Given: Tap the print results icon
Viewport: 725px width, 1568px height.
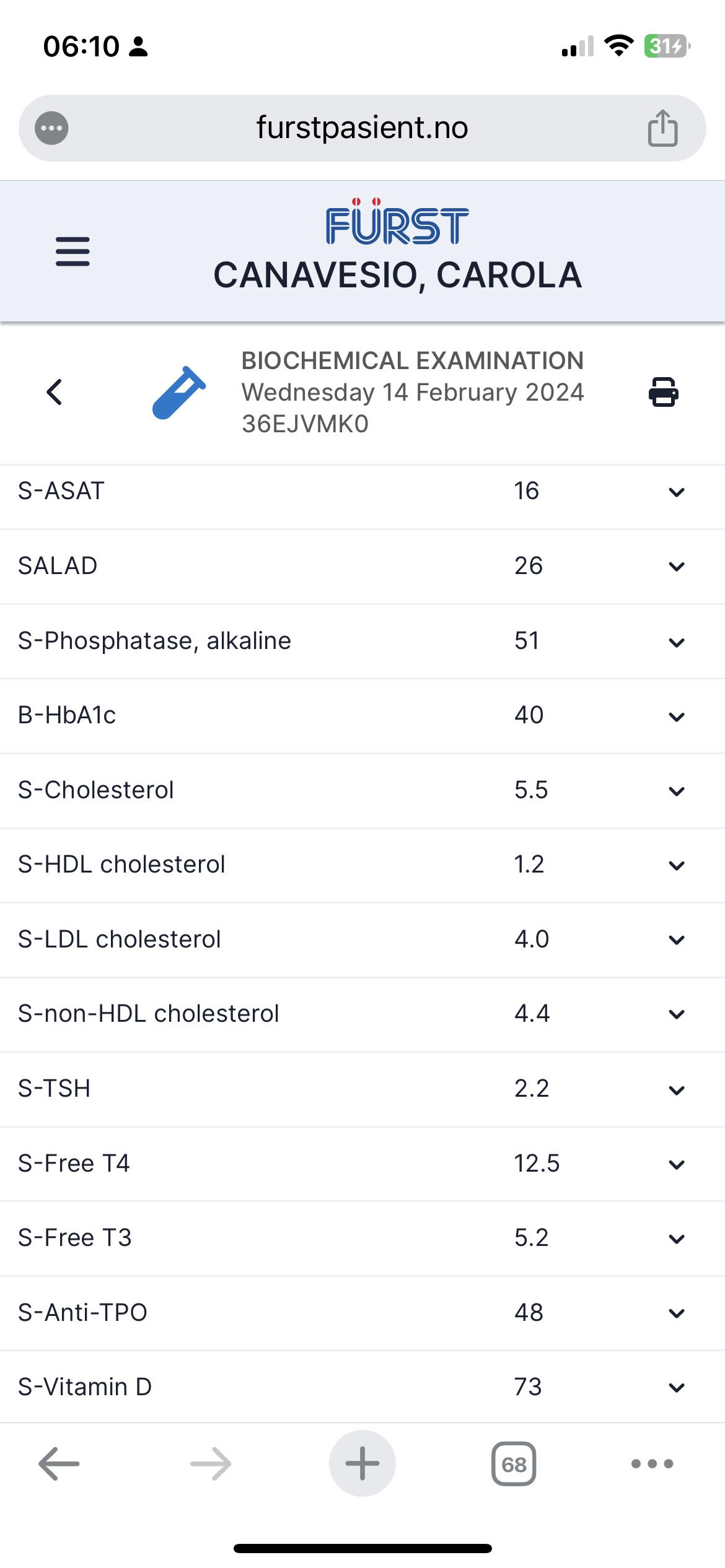Looking at the screenshot, I should tap(663, 392).
